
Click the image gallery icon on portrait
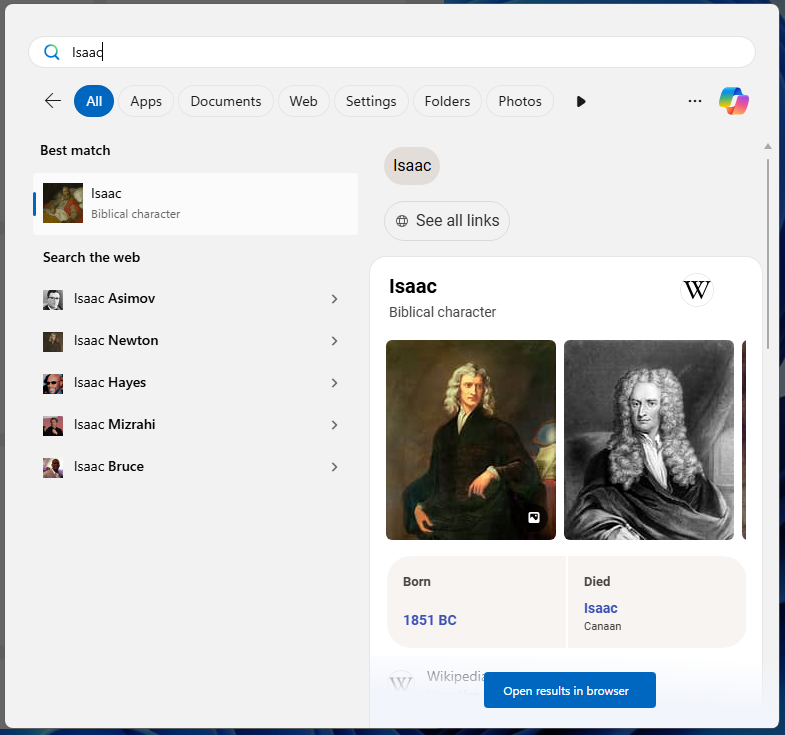534,517
